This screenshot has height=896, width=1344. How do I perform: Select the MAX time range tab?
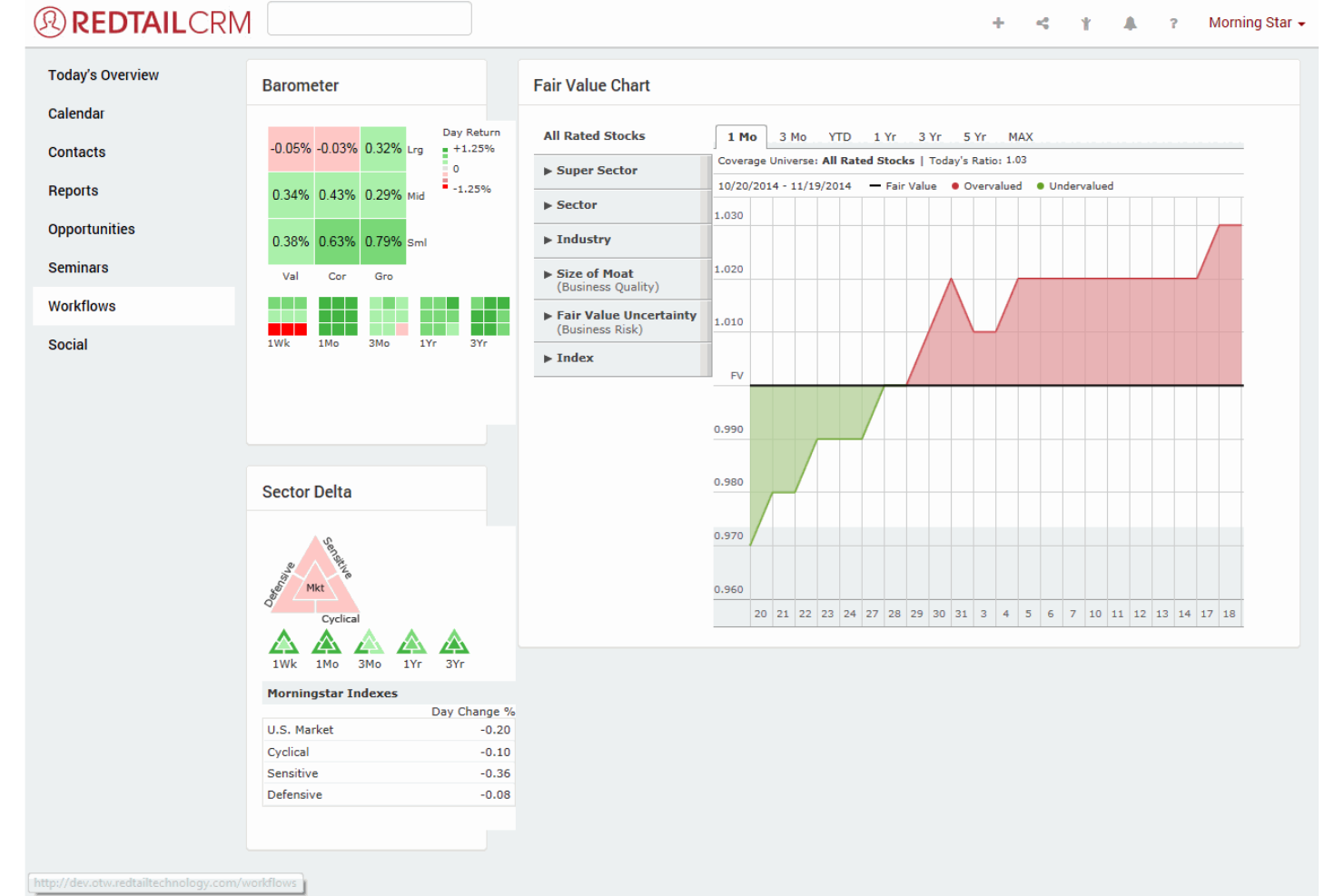click(x=1020, y=136)
